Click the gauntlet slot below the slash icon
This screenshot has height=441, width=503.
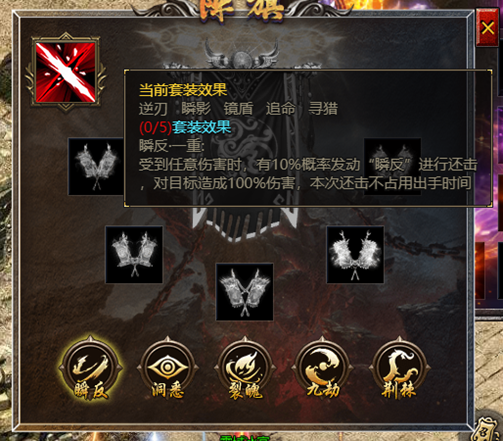96,166
